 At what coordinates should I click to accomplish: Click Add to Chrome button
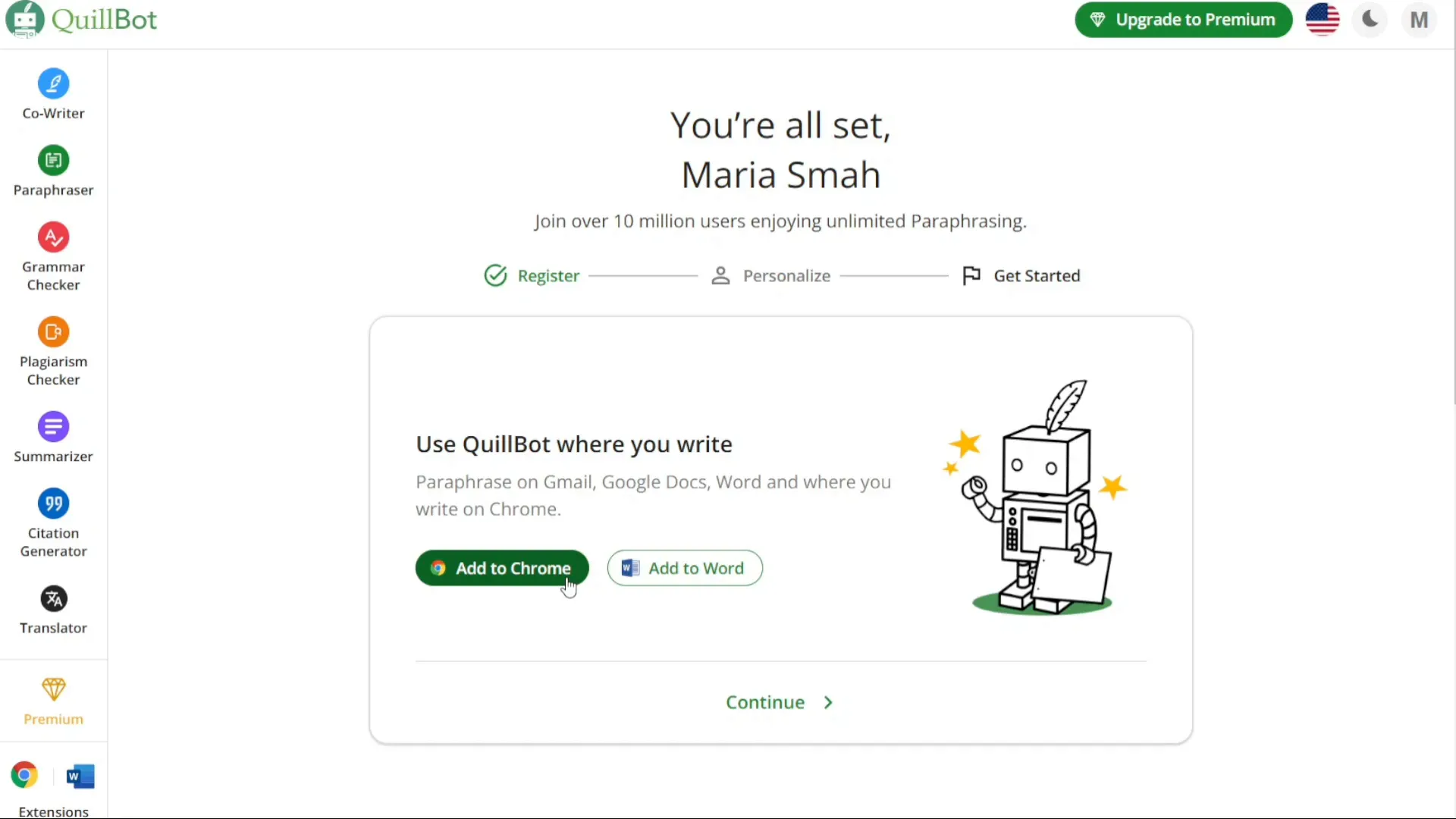502,568
